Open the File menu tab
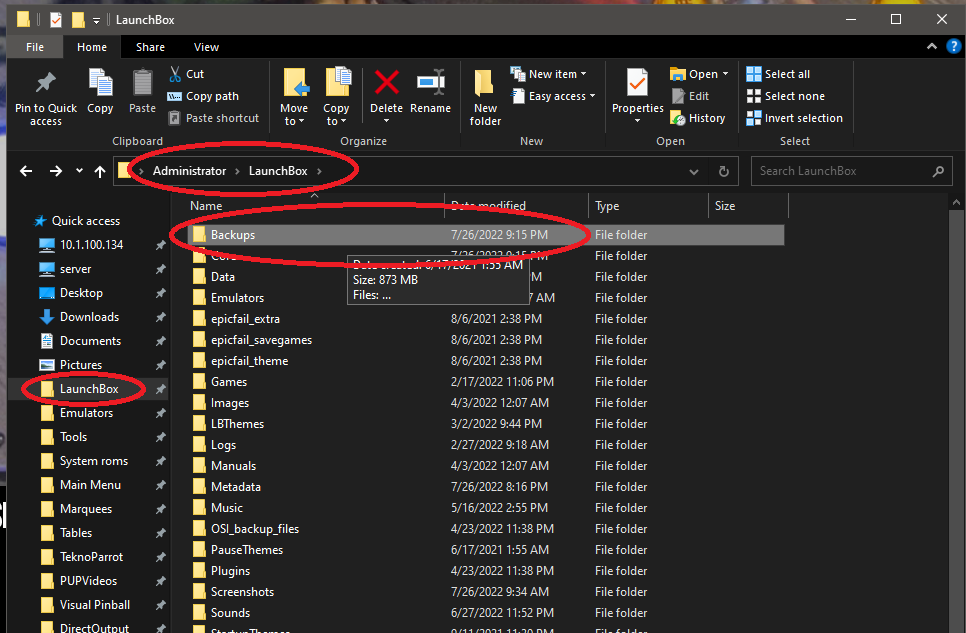The width and height of the screenshot is (966, 633). point(34,47)
